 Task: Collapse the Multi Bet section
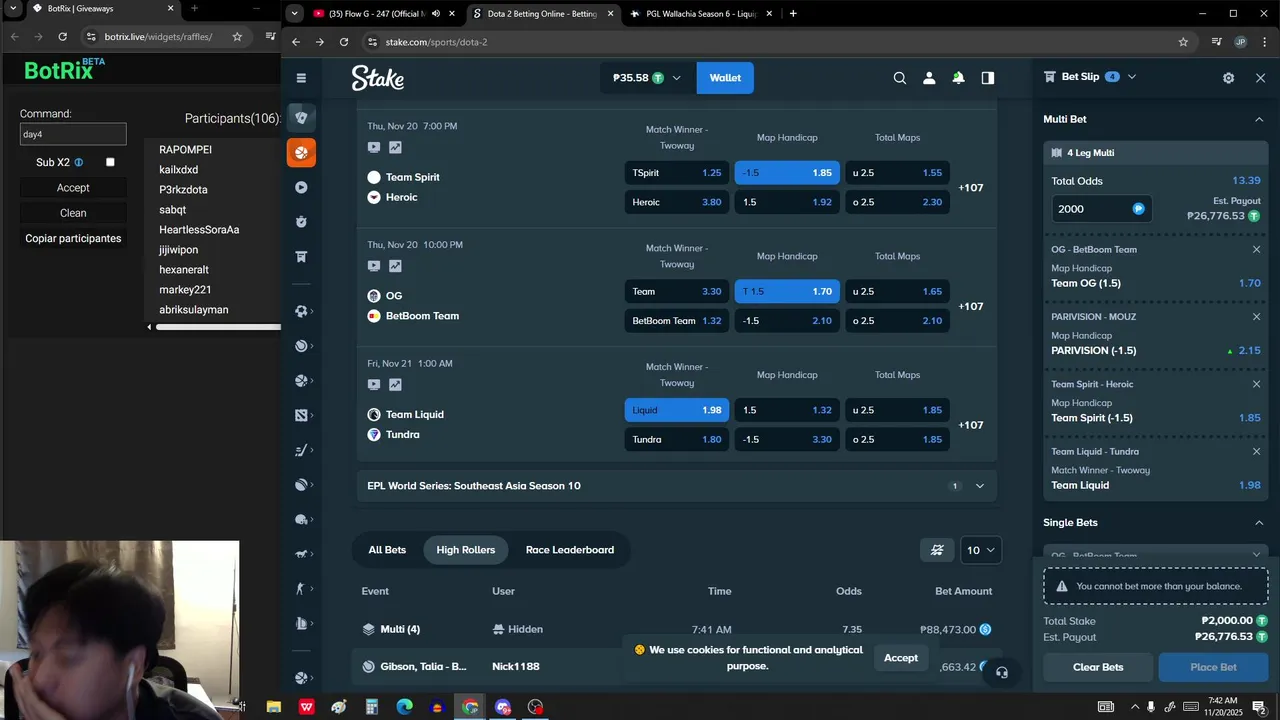click(x=1259, y=119)
